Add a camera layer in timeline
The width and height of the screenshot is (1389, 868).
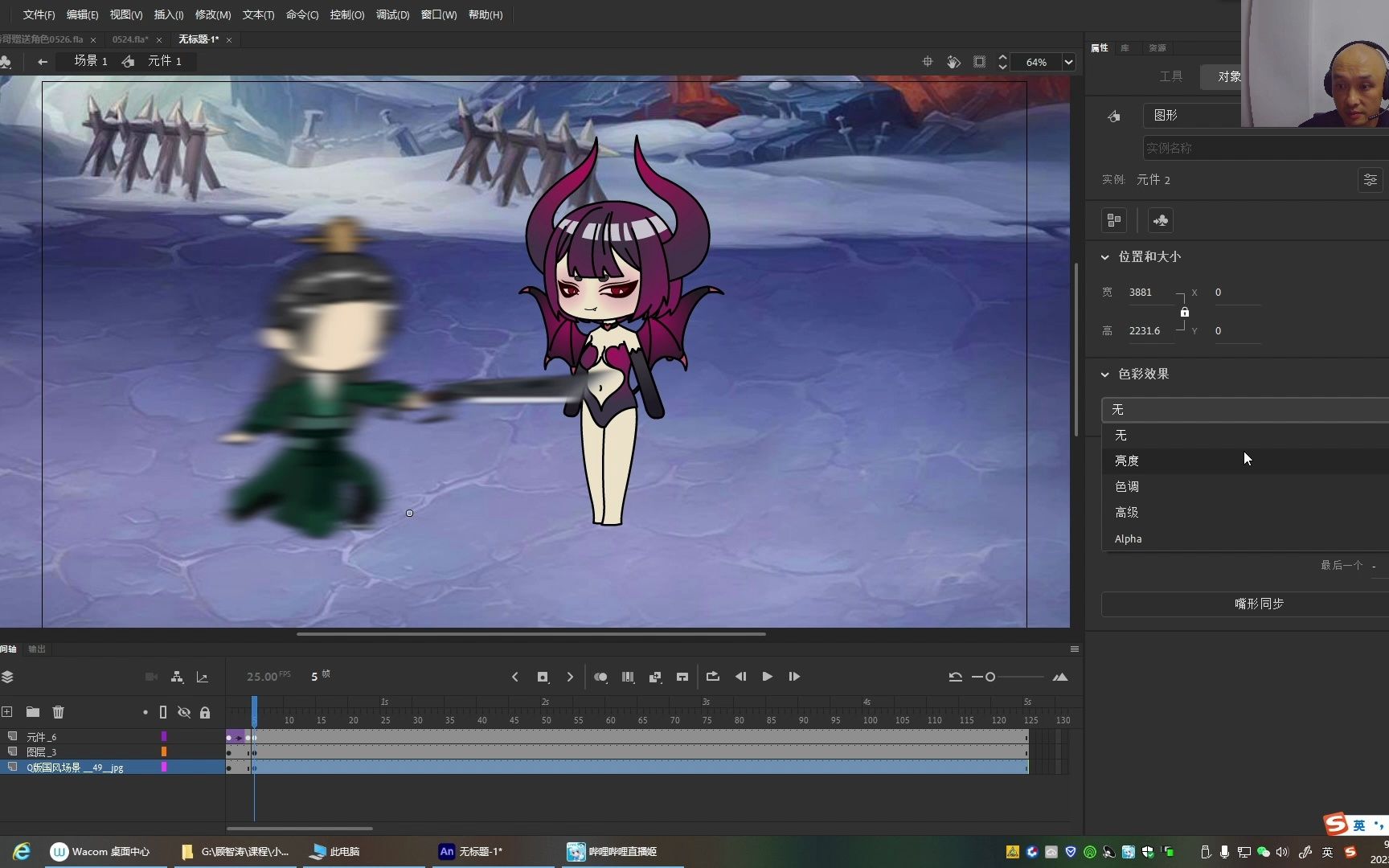click(x=151, y=677)
